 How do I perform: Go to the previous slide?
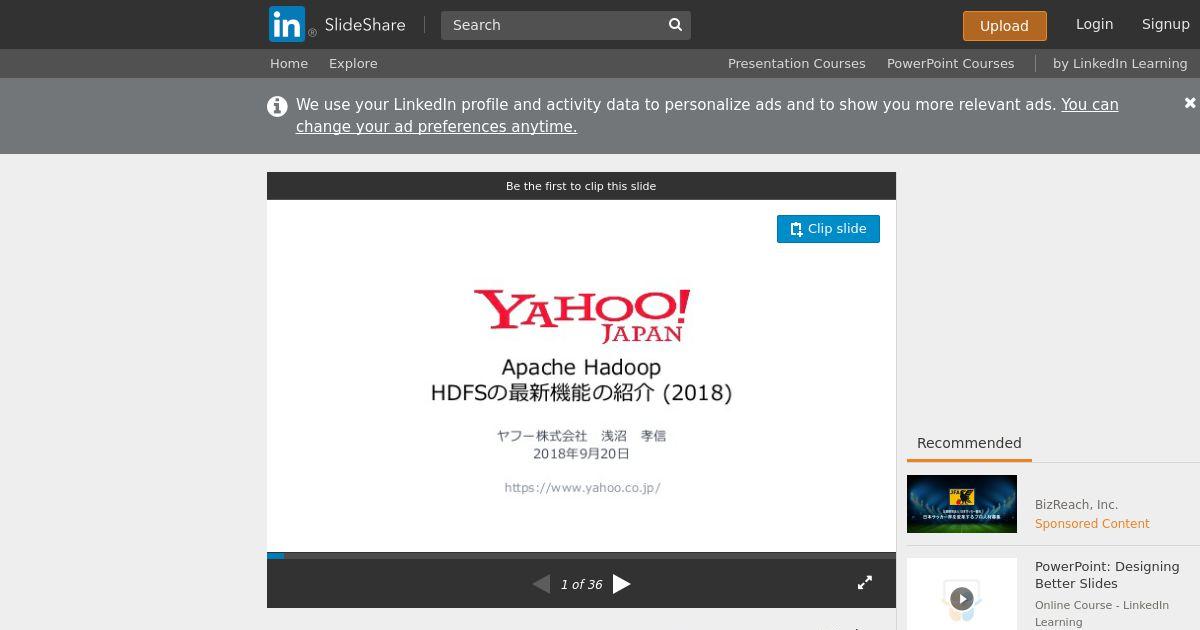541,584
